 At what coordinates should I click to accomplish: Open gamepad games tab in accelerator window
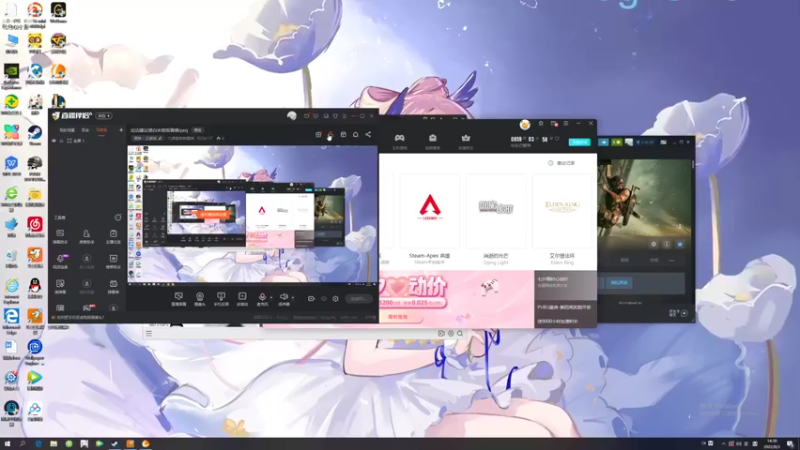(x=399, y=141)
